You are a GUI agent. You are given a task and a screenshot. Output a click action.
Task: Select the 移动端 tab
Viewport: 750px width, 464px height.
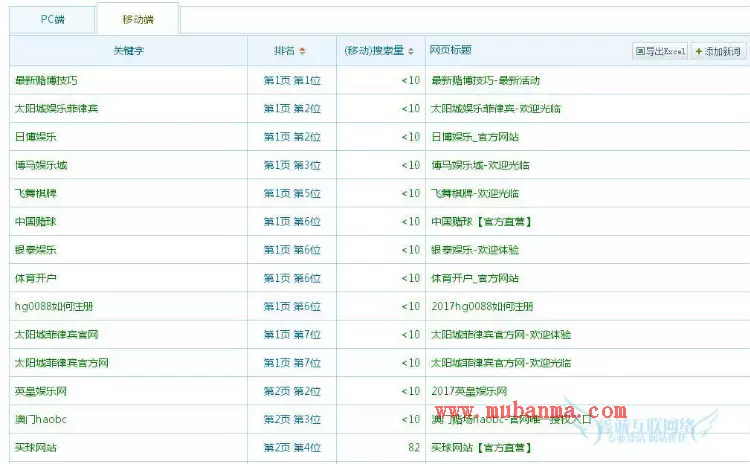(x=138, y=19)
